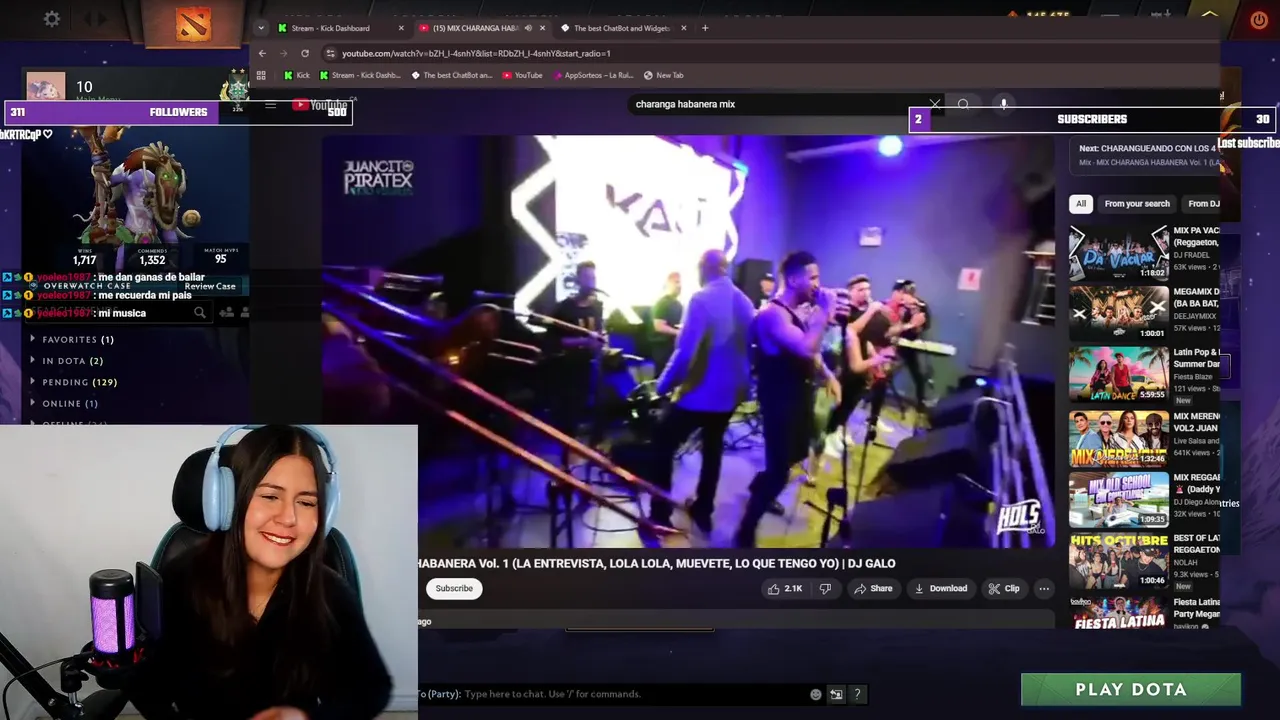Image resolution: width=1280 pixels, height=720 pixels.
Task: Start YouTube voice search microphone
Action: (x=1003, y=104)
